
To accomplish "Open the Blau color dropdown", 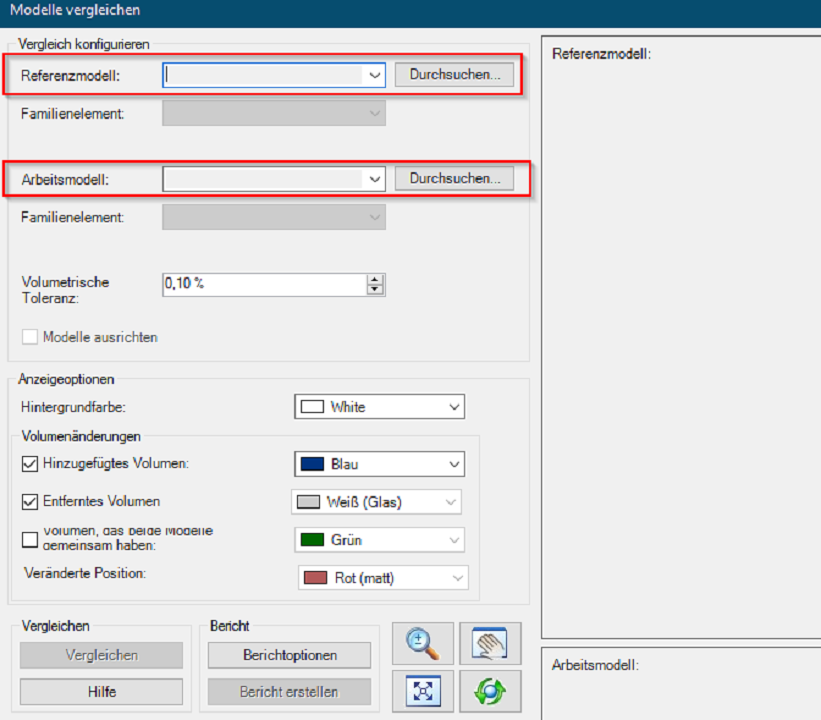I will 380,464.
